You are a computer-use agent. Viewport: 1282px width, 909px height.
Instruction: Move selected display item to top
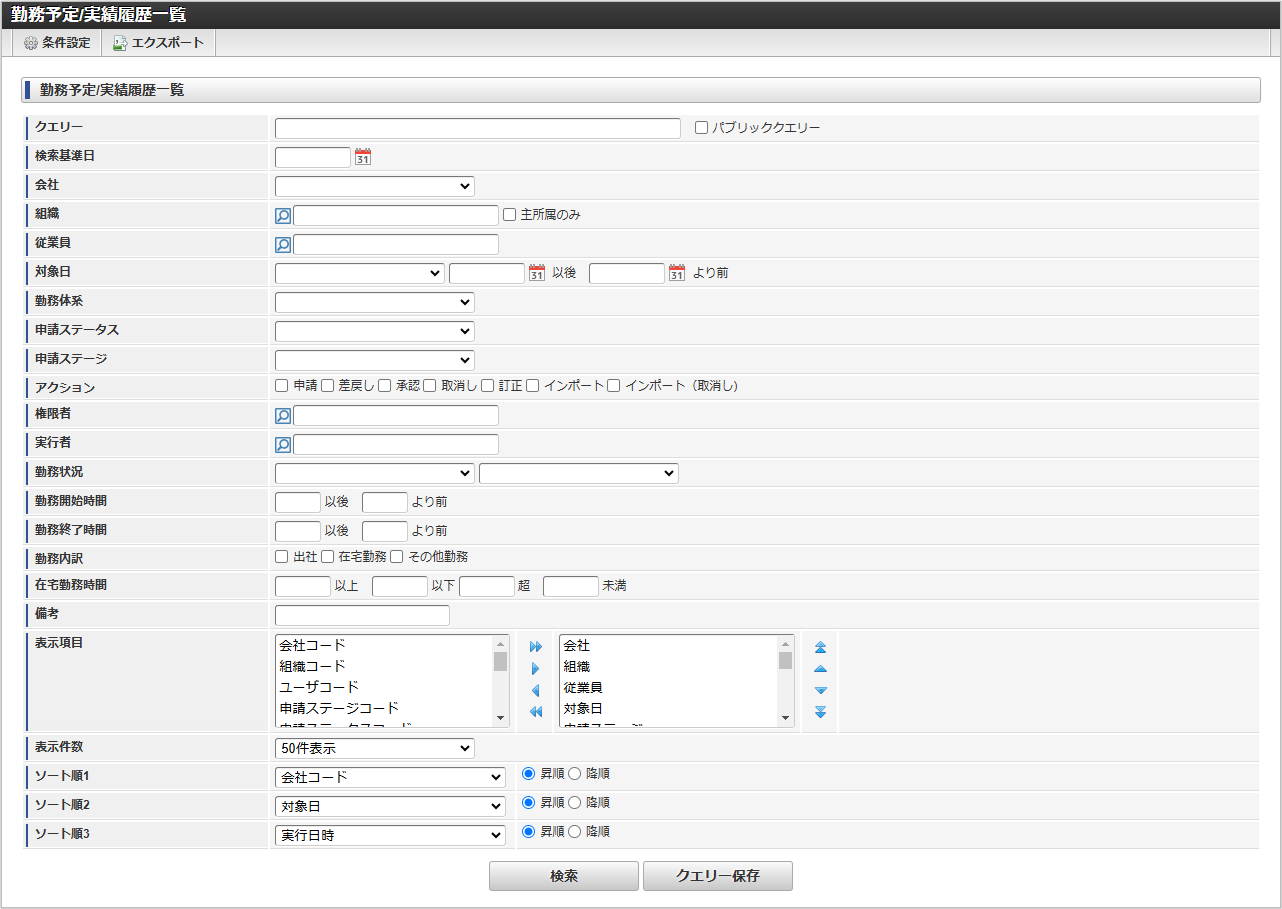click(x=820, y=647)
